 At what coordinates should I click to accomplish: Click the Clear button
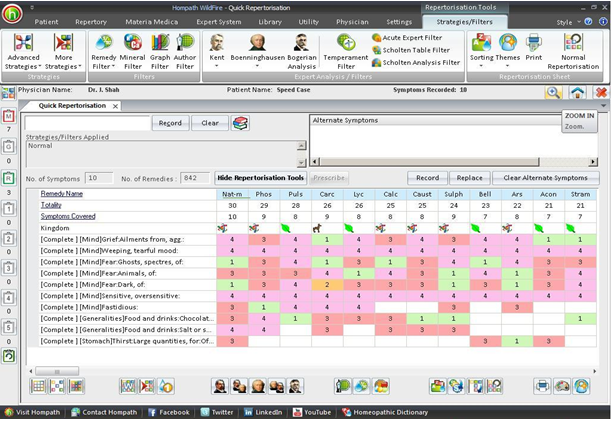210,123
